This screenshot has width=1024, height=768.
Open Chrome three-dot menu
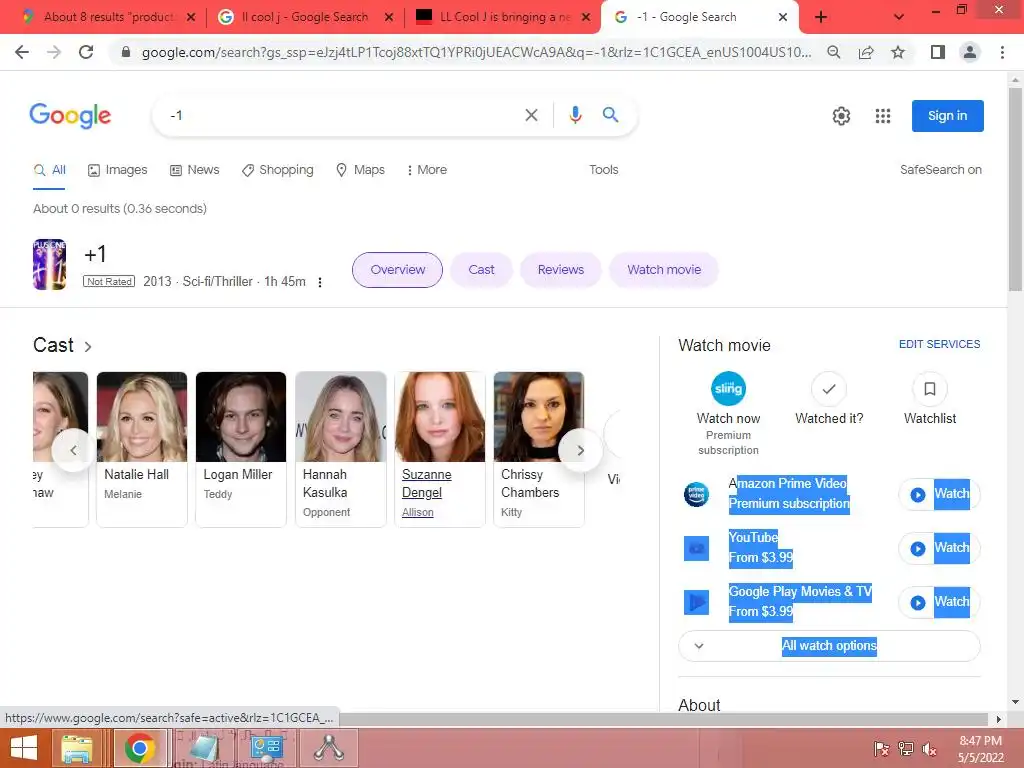1002,52
